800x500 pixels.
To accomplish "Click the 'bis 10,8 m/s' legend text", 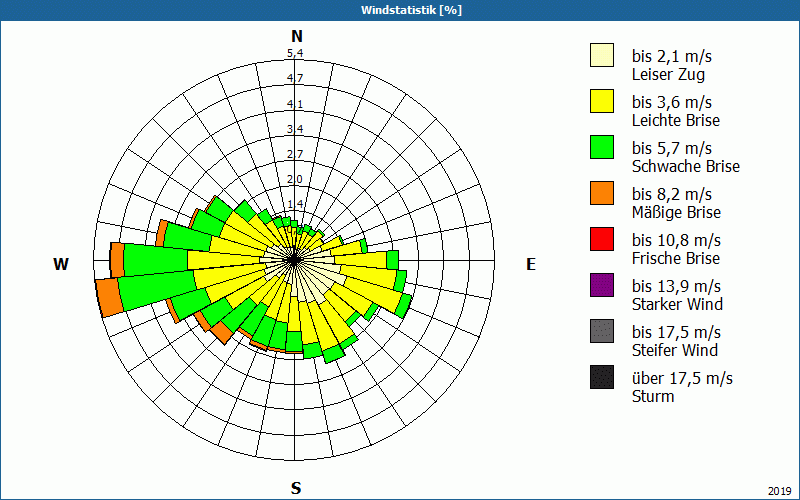I will 676,240.
